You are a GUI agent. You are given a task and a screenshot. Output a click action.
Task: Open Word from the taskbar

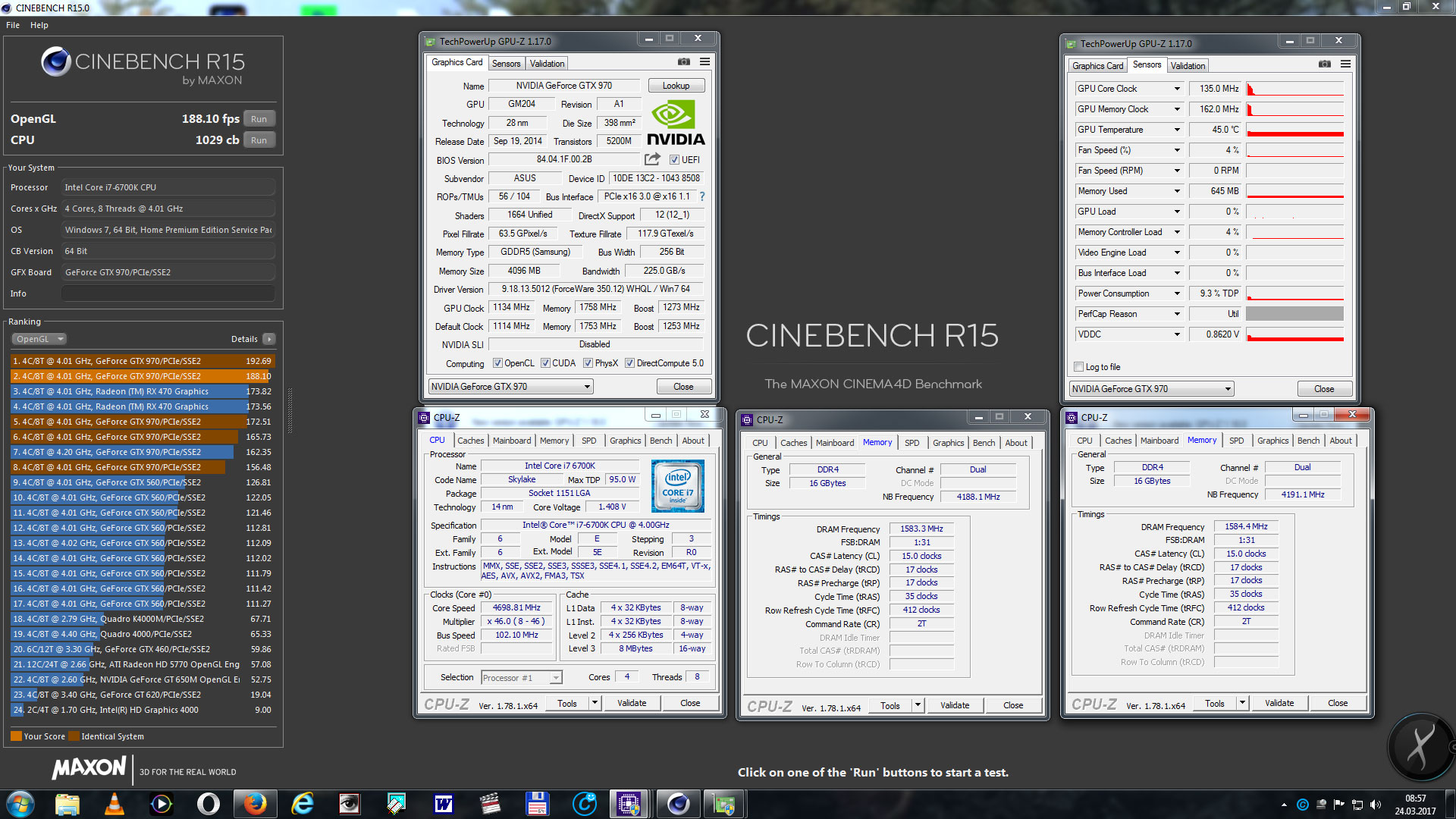coord(444,804)
